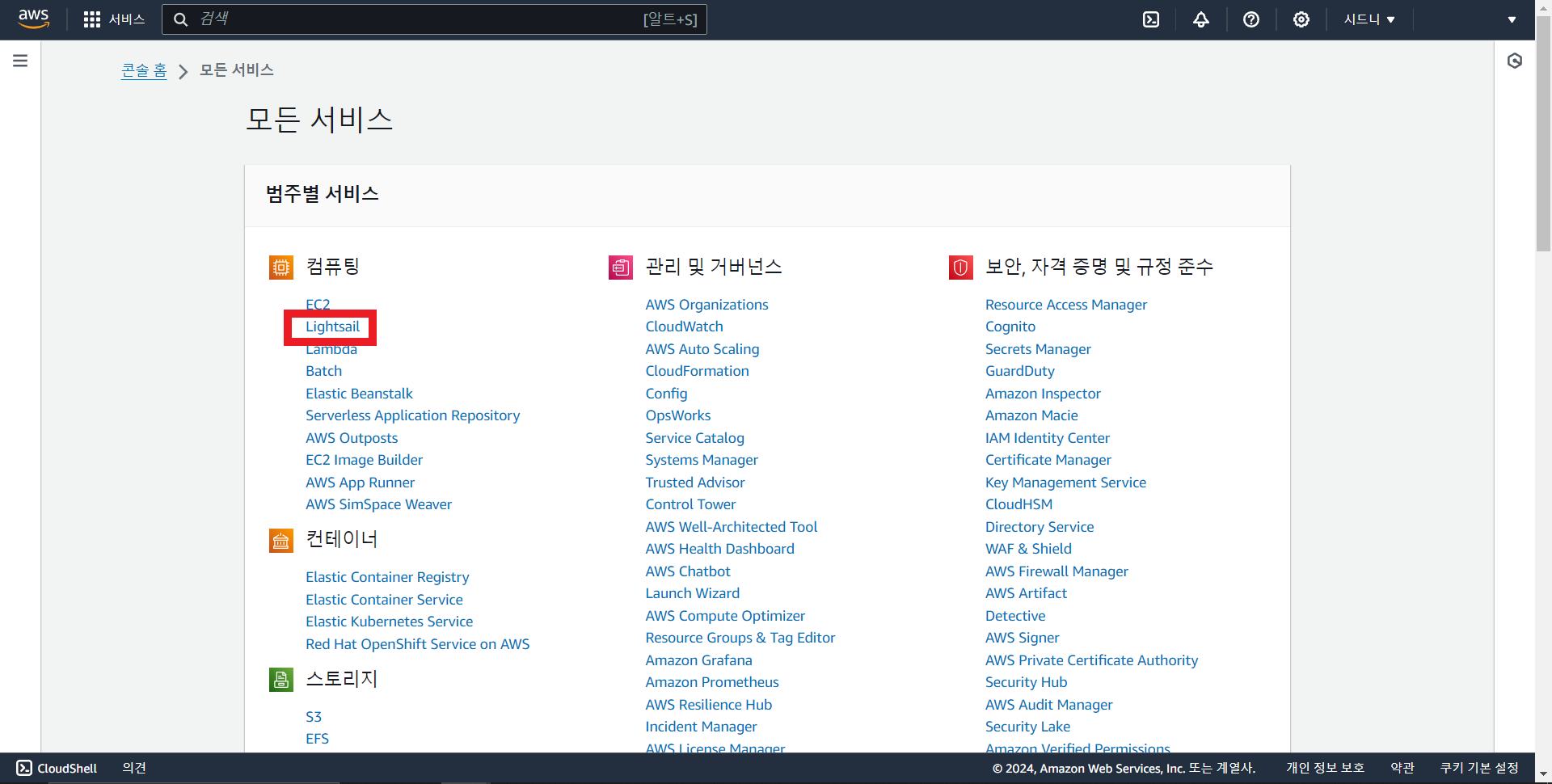Image resolution: width=1552 pixels, height=784 pixels.
Task: Open the EC2 service link
Action: pos(318,305)
